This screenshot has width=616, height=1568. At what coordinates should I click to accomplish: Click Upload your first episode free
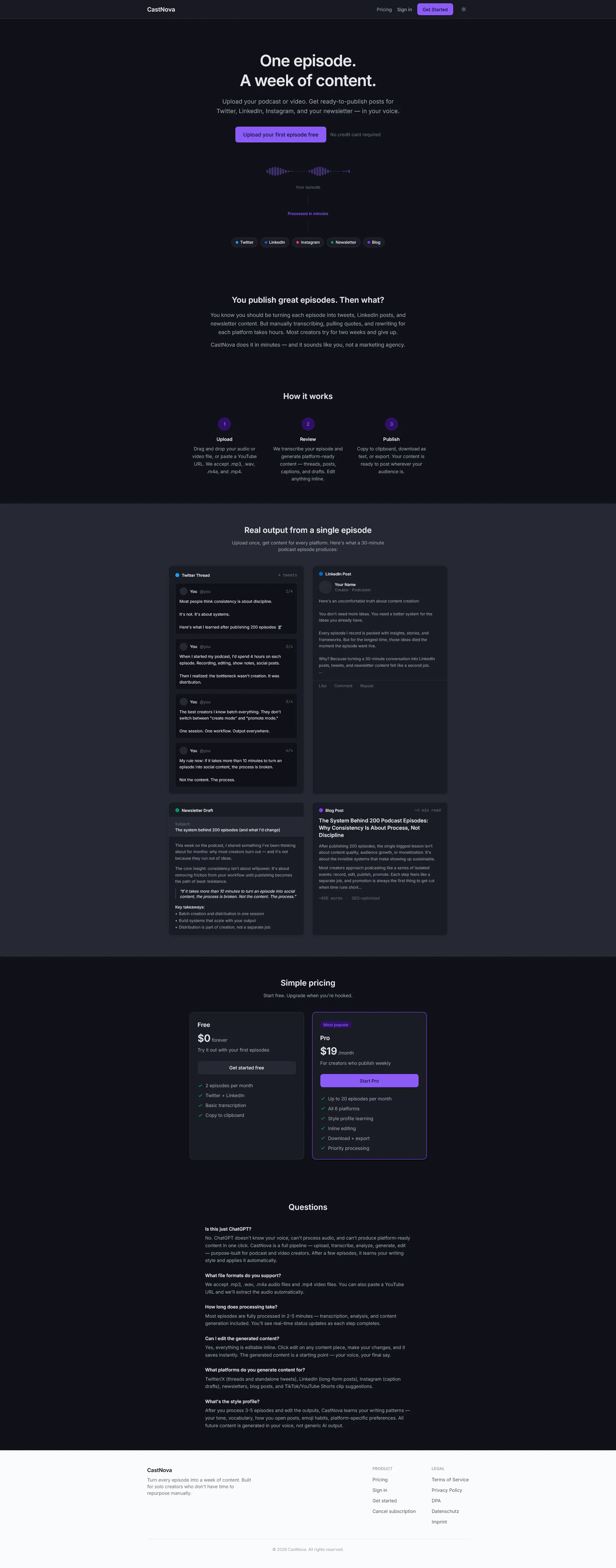281,135
